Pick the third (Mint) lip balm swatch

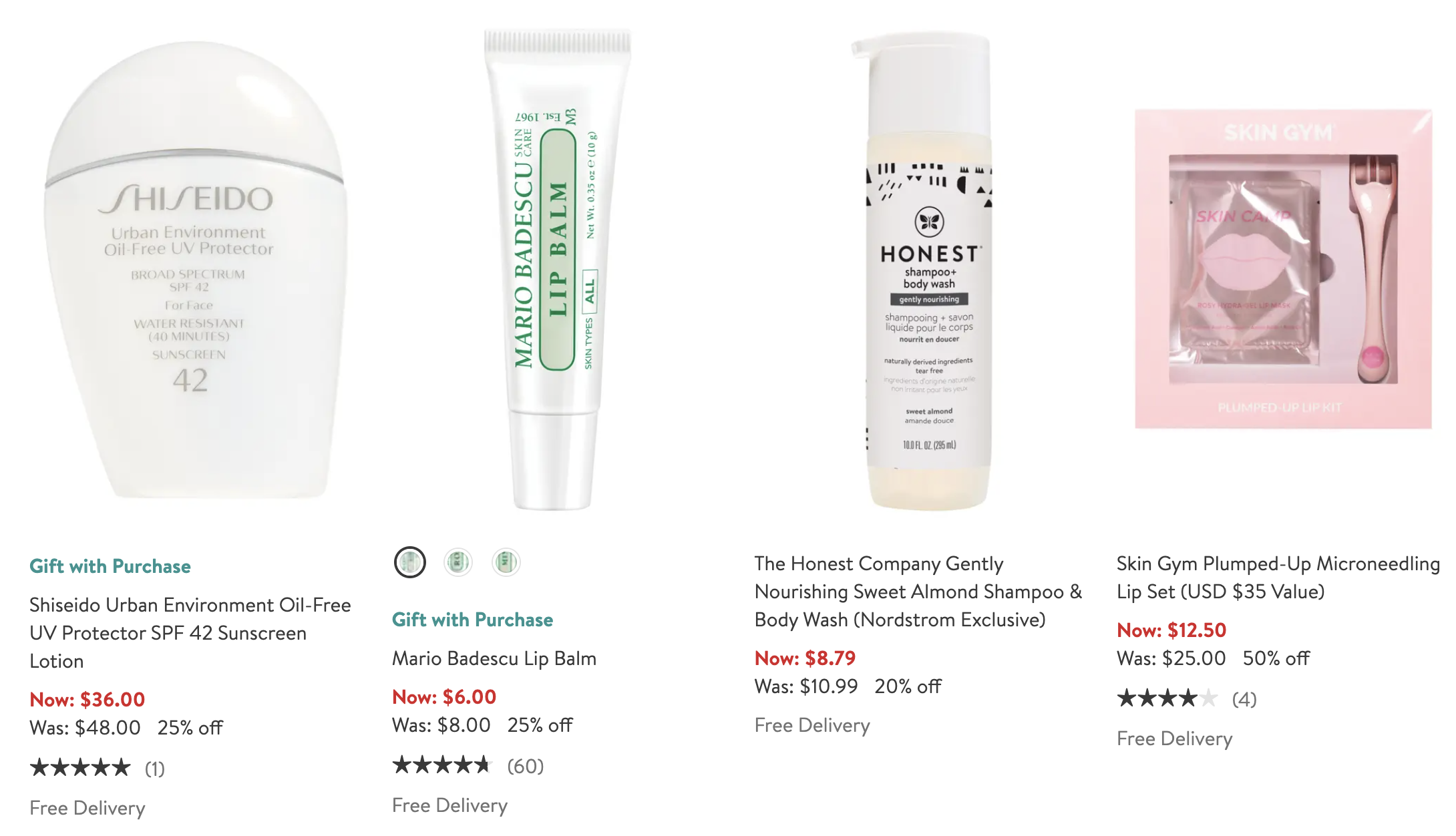(x=506, y=562)
